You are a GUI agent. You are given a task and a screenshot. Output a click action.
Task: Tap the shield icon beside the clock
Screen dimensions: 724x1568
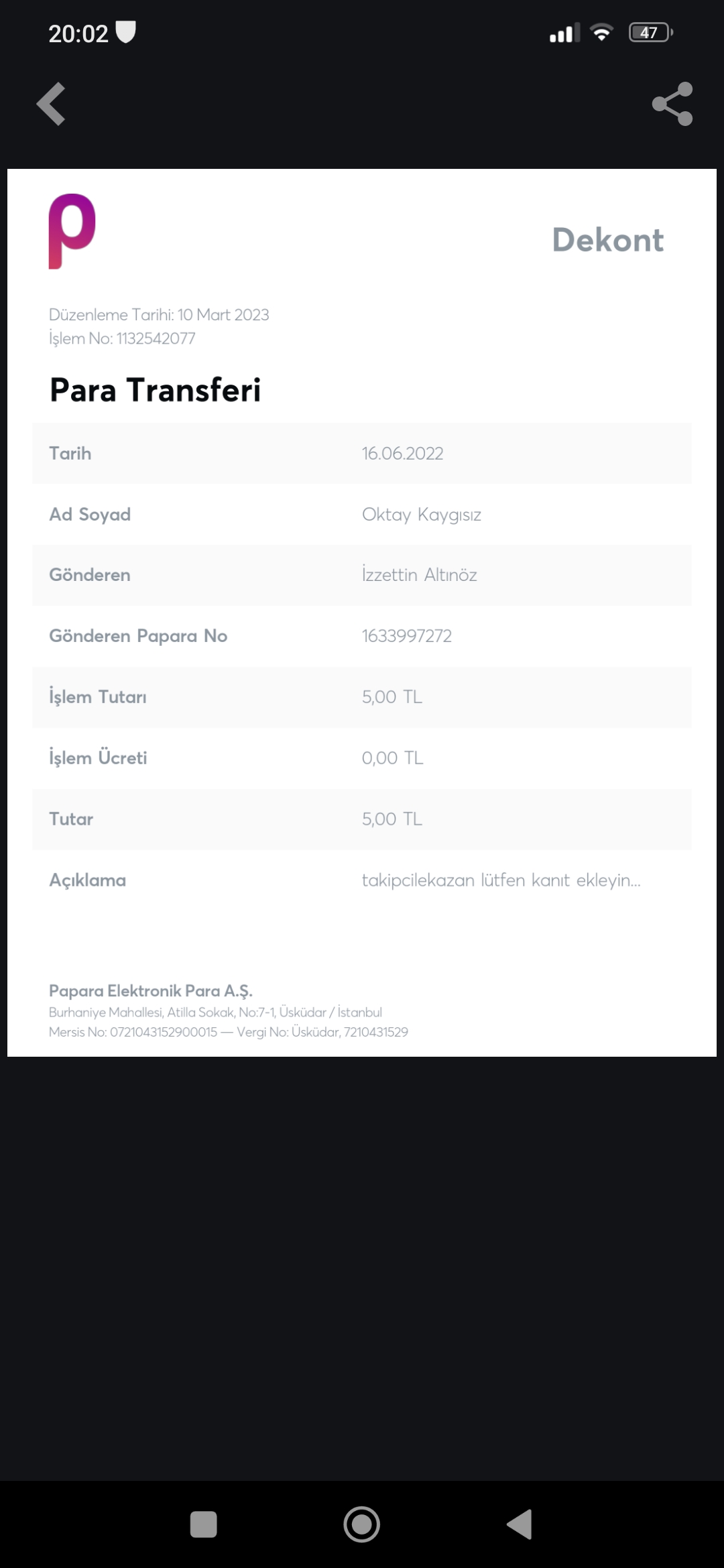coord(126,32)
